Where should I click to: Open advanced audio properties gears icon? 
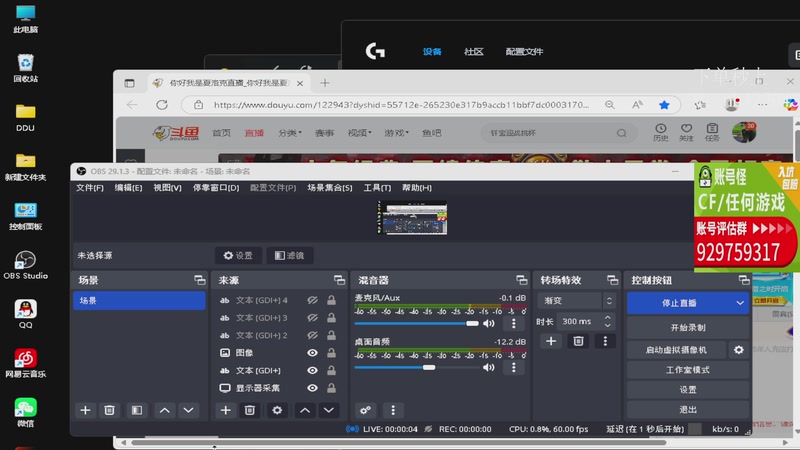365,410
